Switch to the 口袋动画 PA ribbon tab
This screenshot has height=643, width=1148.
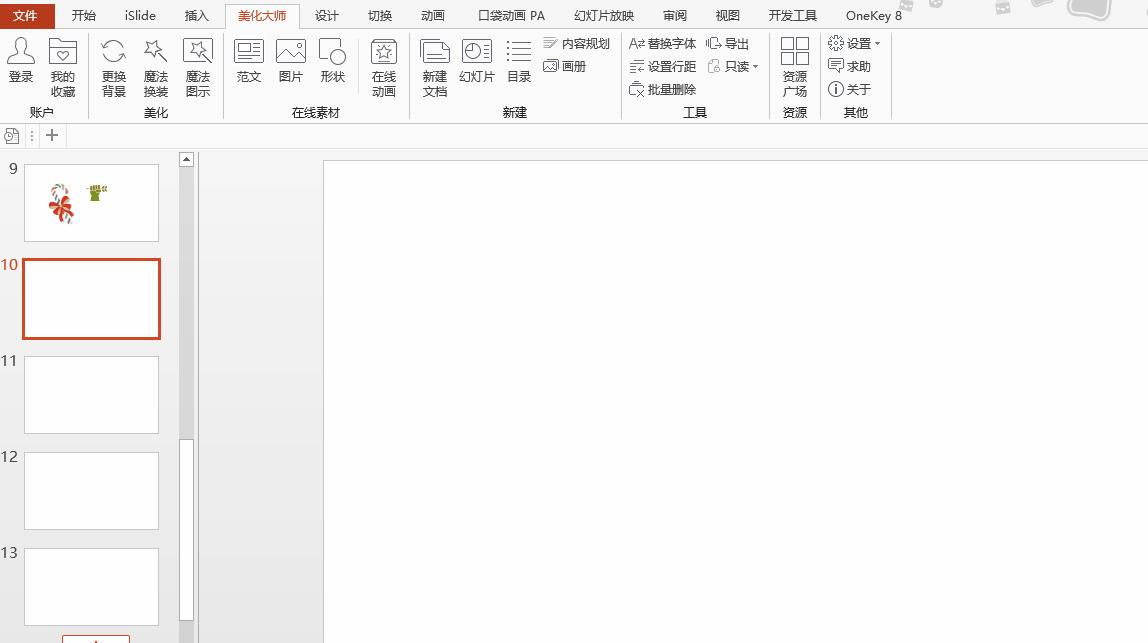[510, 15]
